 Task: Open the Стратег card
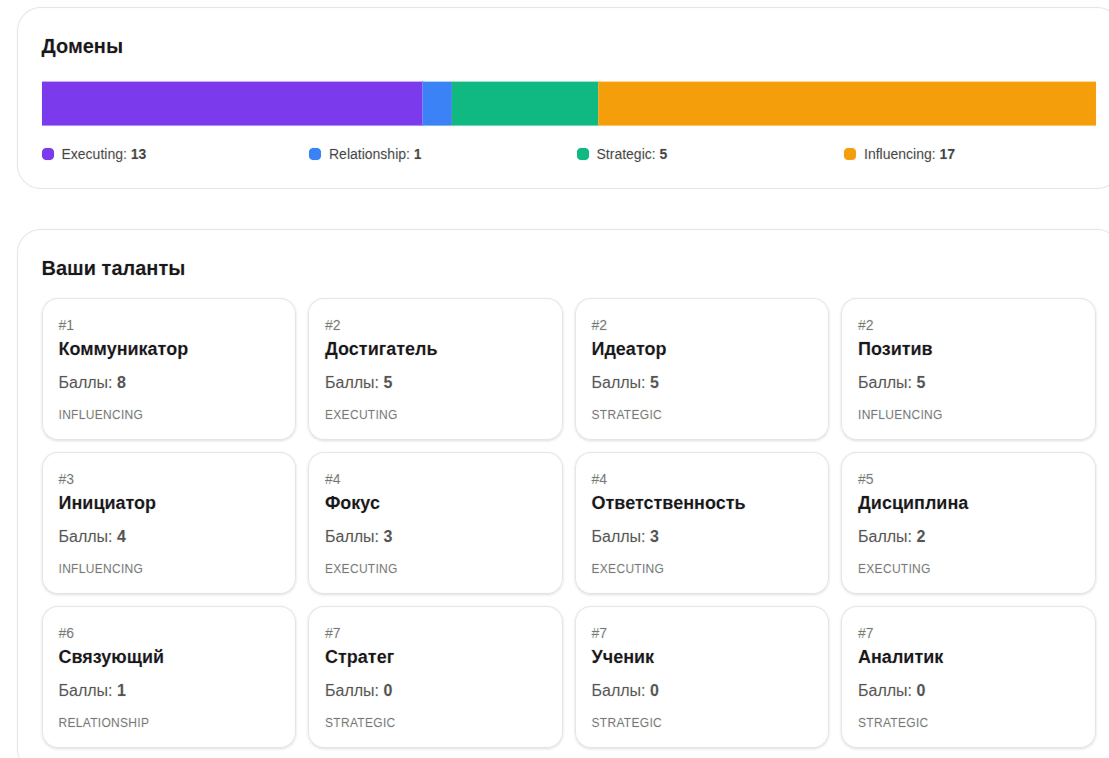435,676
